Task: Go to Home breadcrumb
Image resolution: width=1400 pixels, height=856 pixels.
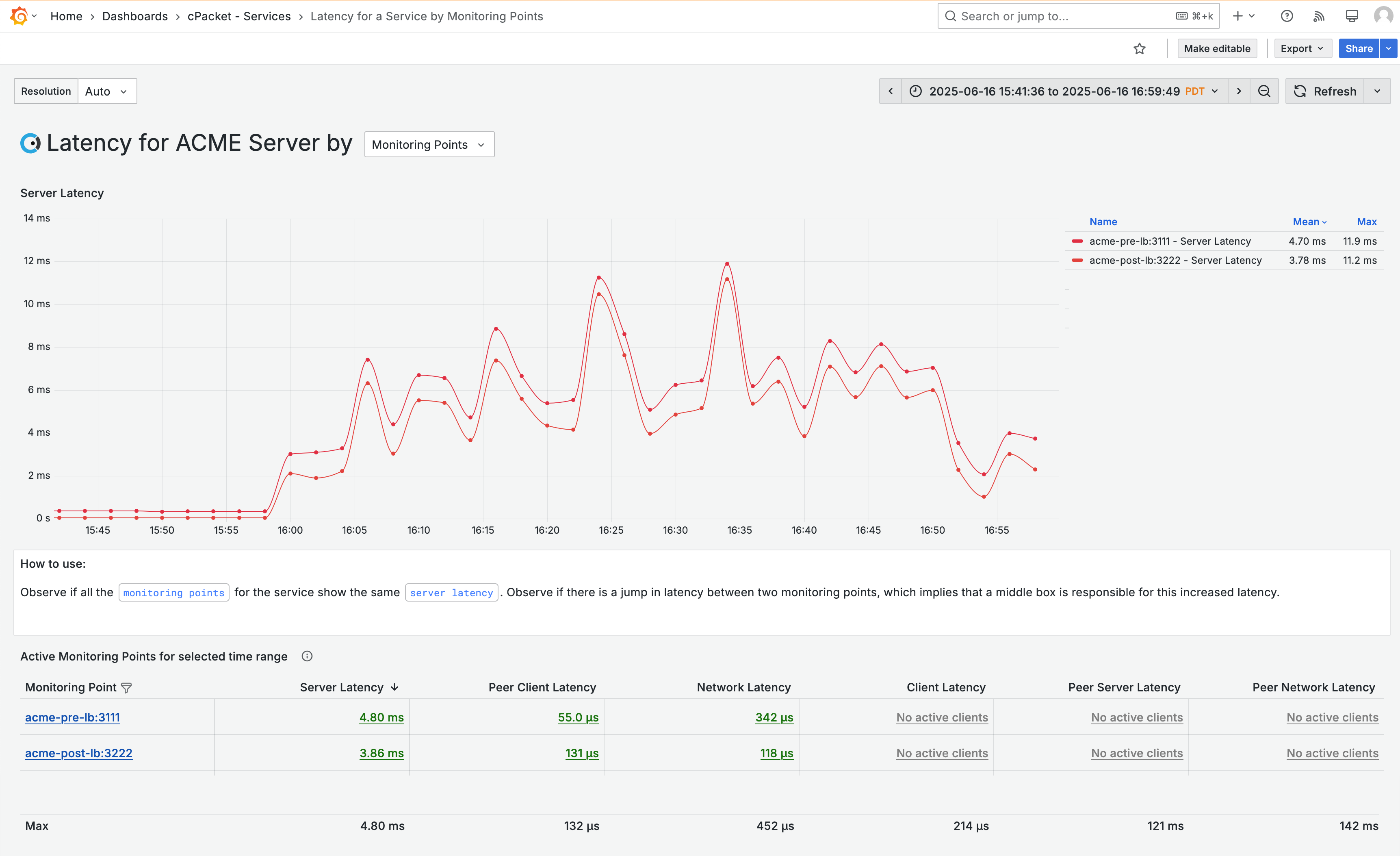Action: tap(66, 16)
